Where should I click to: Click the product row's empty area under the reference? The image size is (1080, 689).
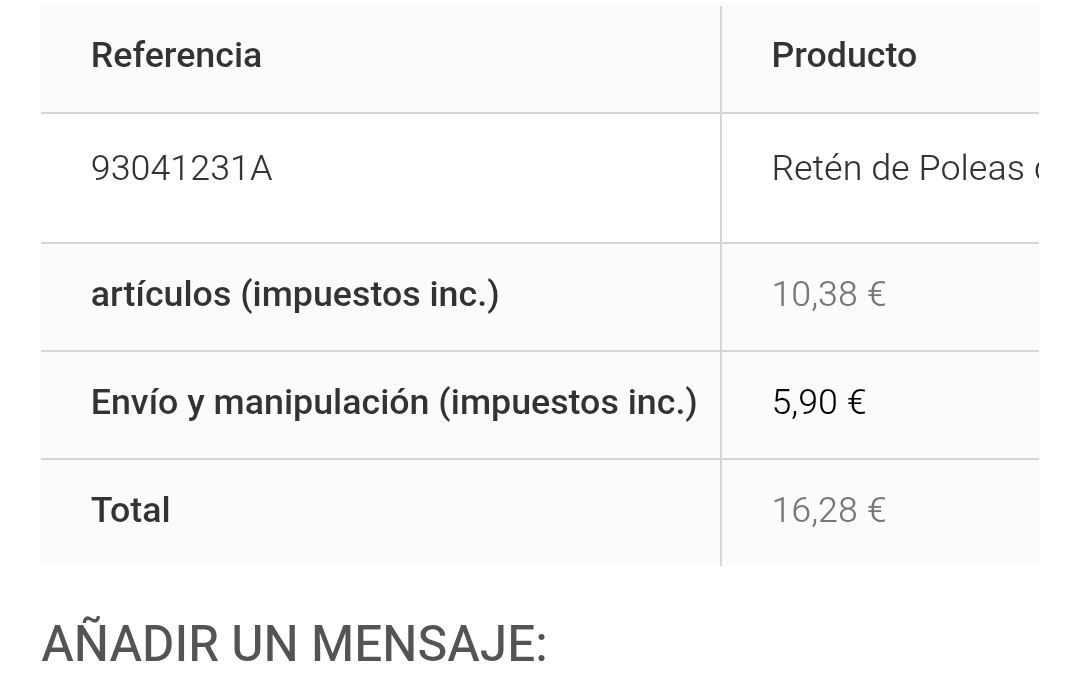pos(380,215)
